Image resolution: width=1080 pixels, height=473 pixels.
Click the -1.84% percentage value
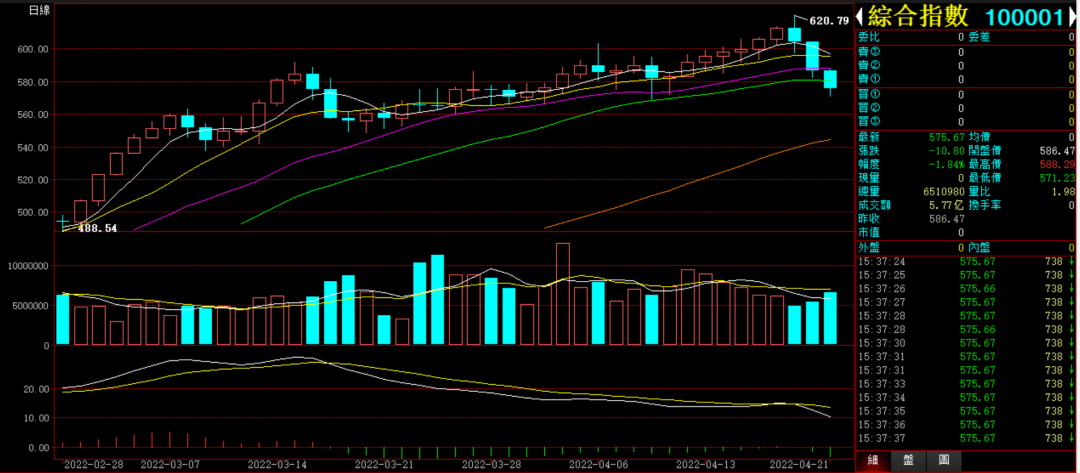(x=946, y=164)
